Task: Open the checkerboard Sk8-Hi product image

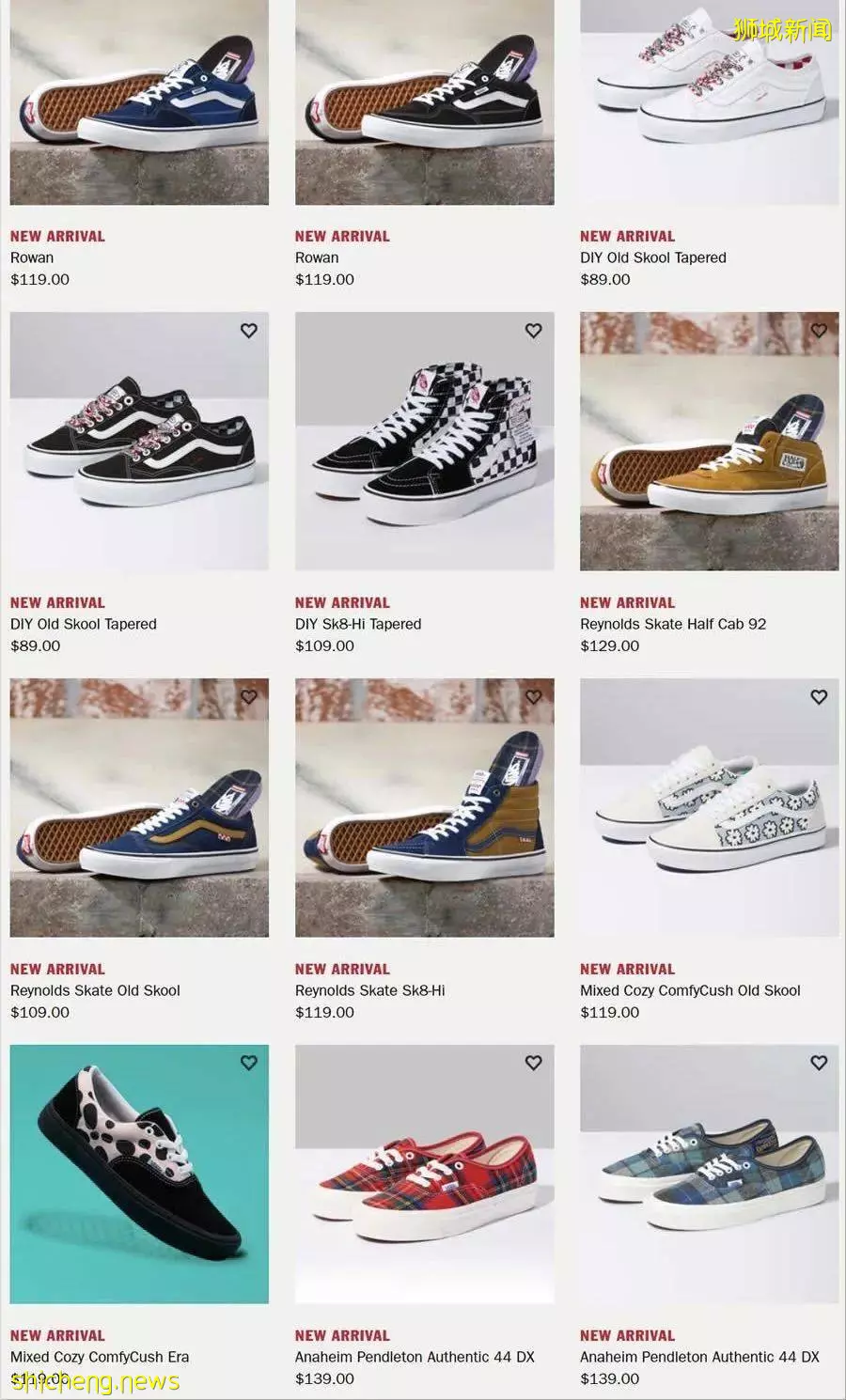Action: pos(425,441)
